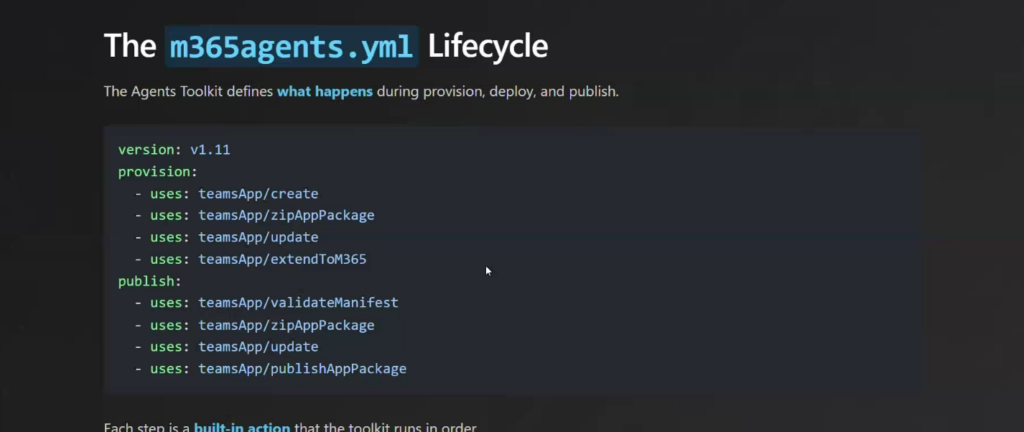Click "teamsApp/update" under the provision section
This screenshot has height=432, width=1024.
point(259,238)
